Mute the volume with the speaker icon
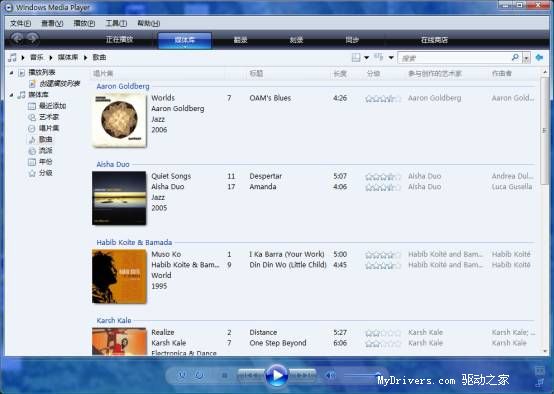 click(x=330, y=375)
